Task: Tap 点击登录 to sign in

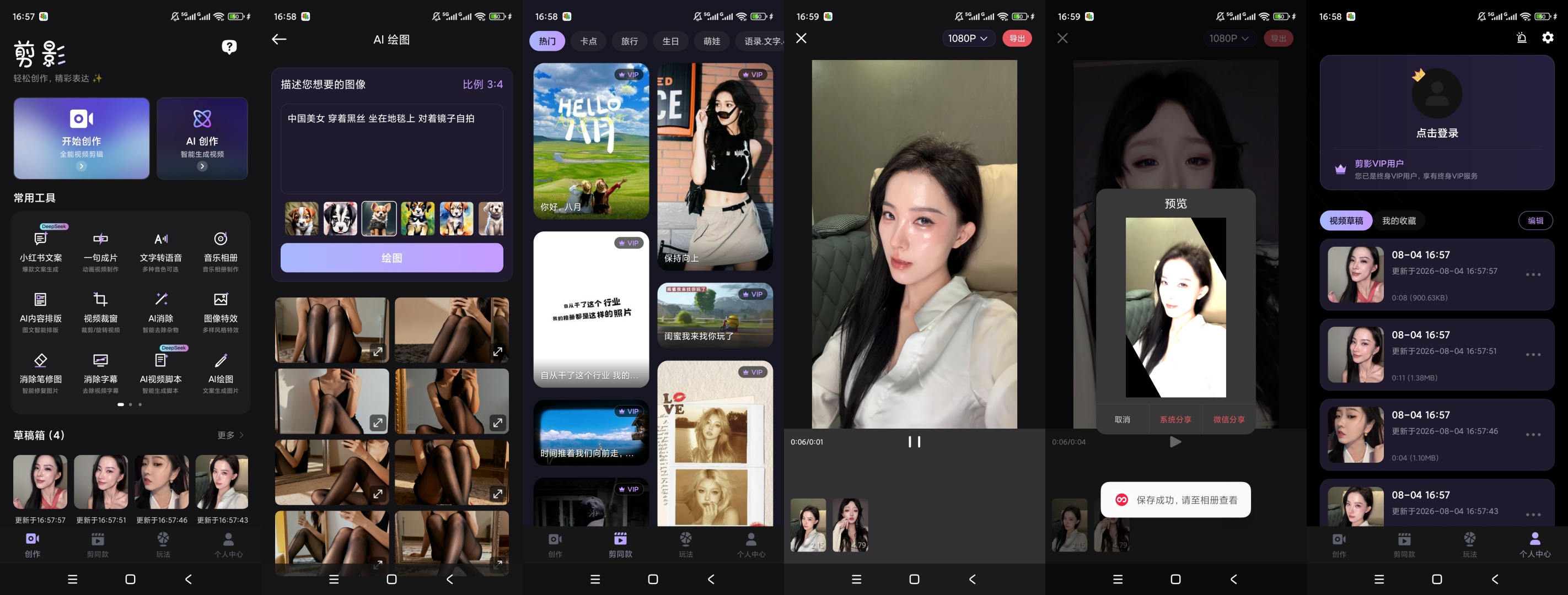Action: tap(1437, 133)
